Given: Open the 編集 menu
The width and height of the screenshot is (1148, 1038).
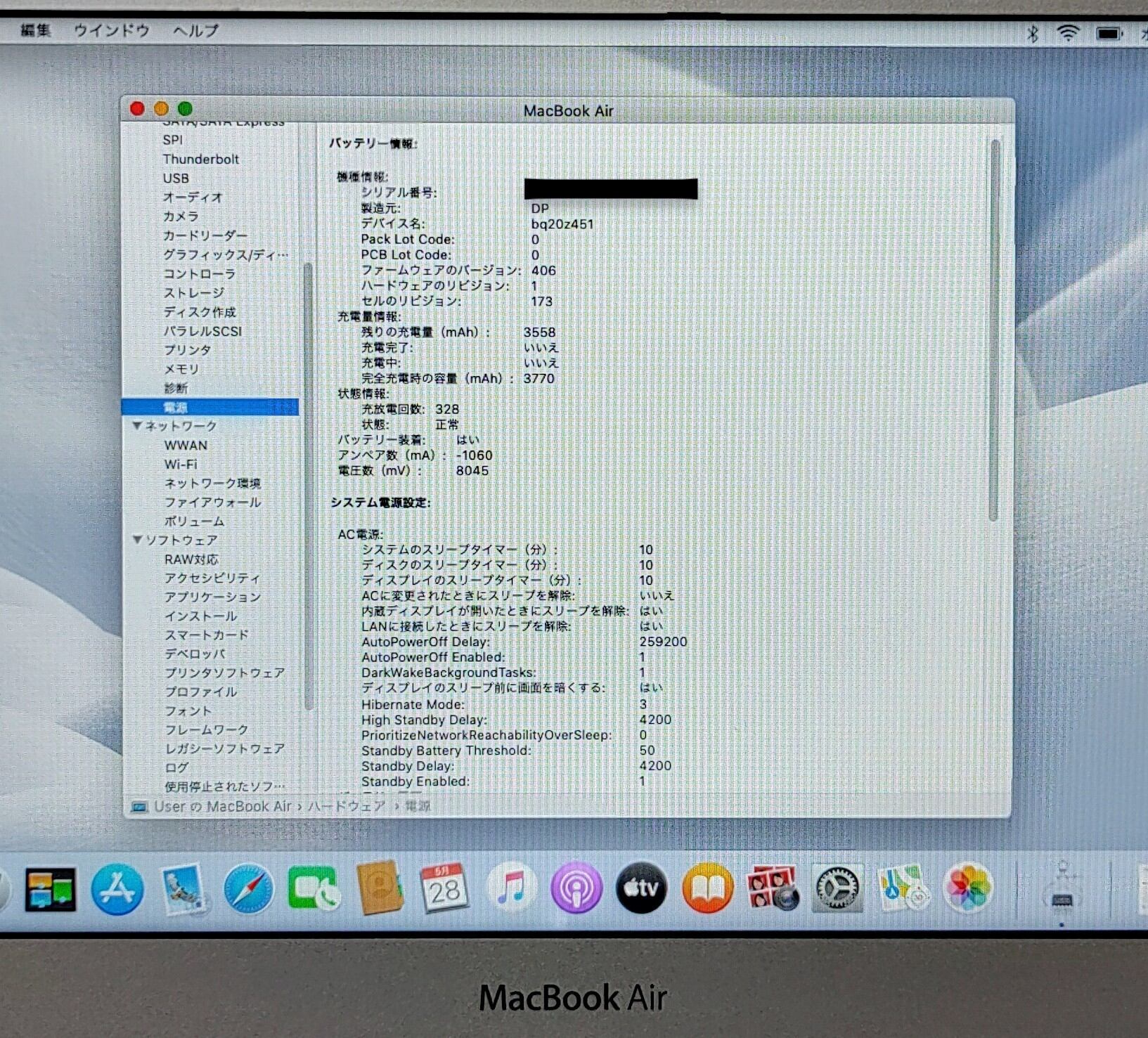Looking at the screenshot, I should point(36,30).
